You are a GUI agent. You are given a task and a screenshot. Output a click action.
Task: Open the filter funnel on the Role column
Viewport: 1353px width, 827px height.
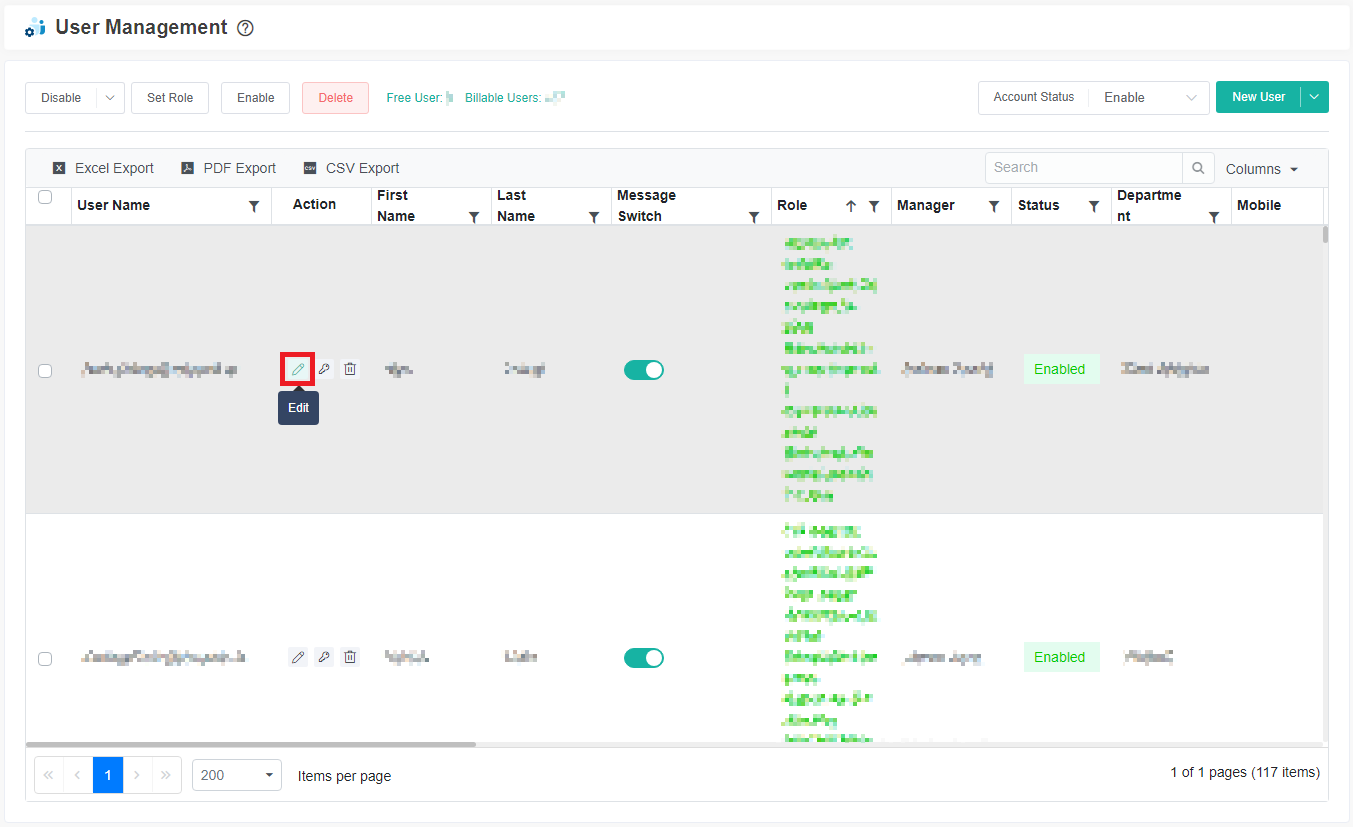click(x=874, y=205)
